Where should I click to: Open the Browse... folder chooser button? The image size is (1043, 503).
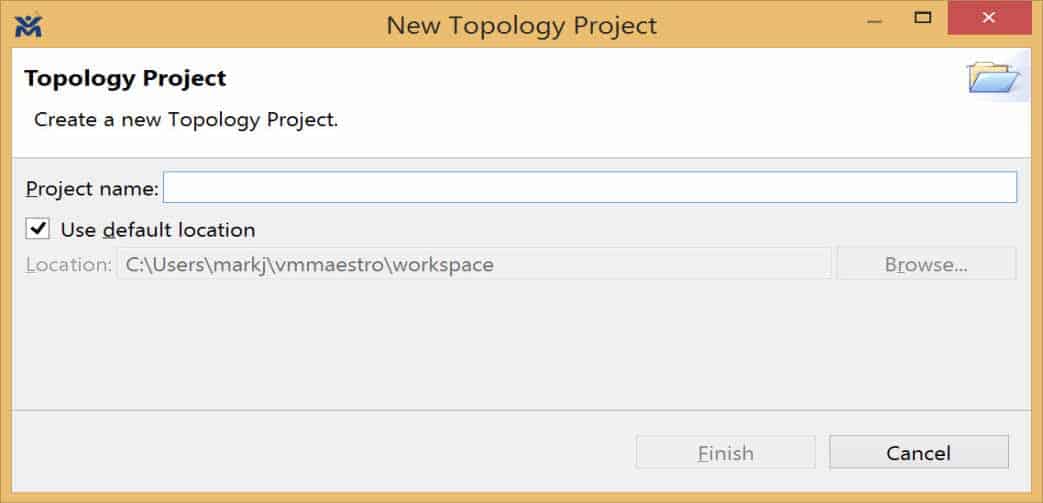coord(926,264)
